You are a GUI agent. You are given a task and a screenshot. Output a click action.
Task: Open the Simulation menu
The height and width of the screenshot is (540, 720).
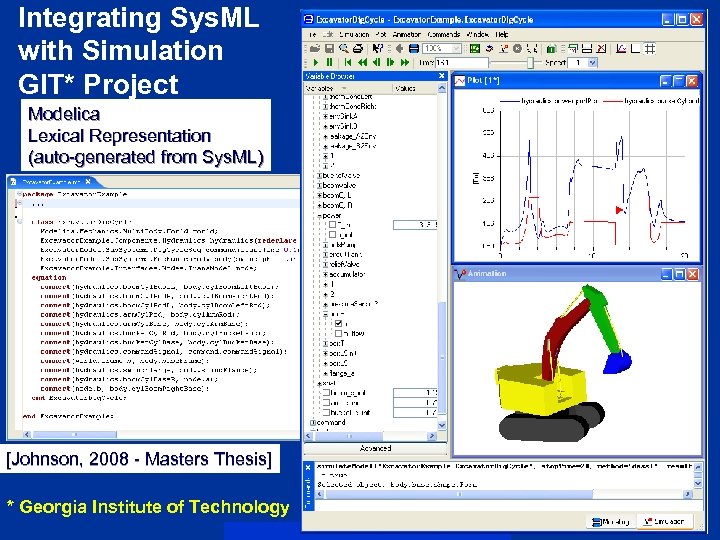point(354,34)
